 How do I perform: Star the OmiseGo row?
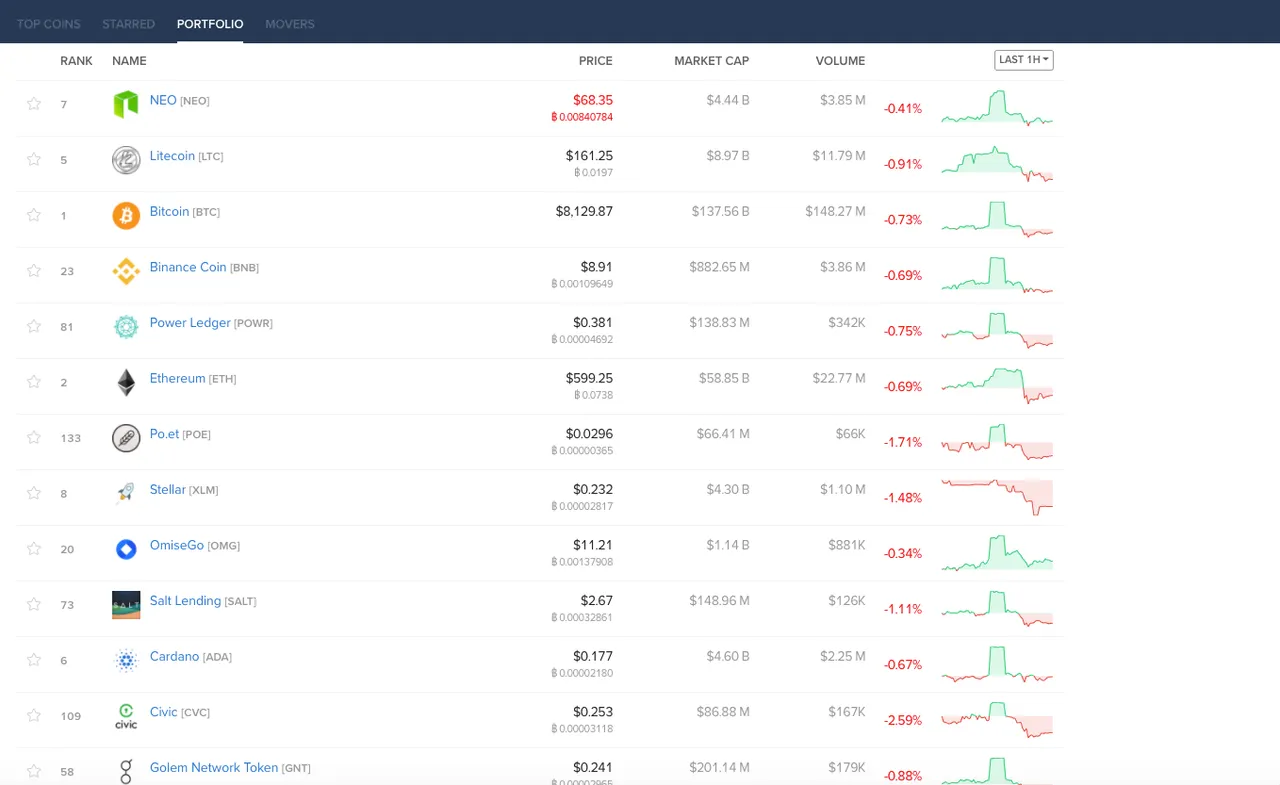pyautogui.click(x=34, y=548)
